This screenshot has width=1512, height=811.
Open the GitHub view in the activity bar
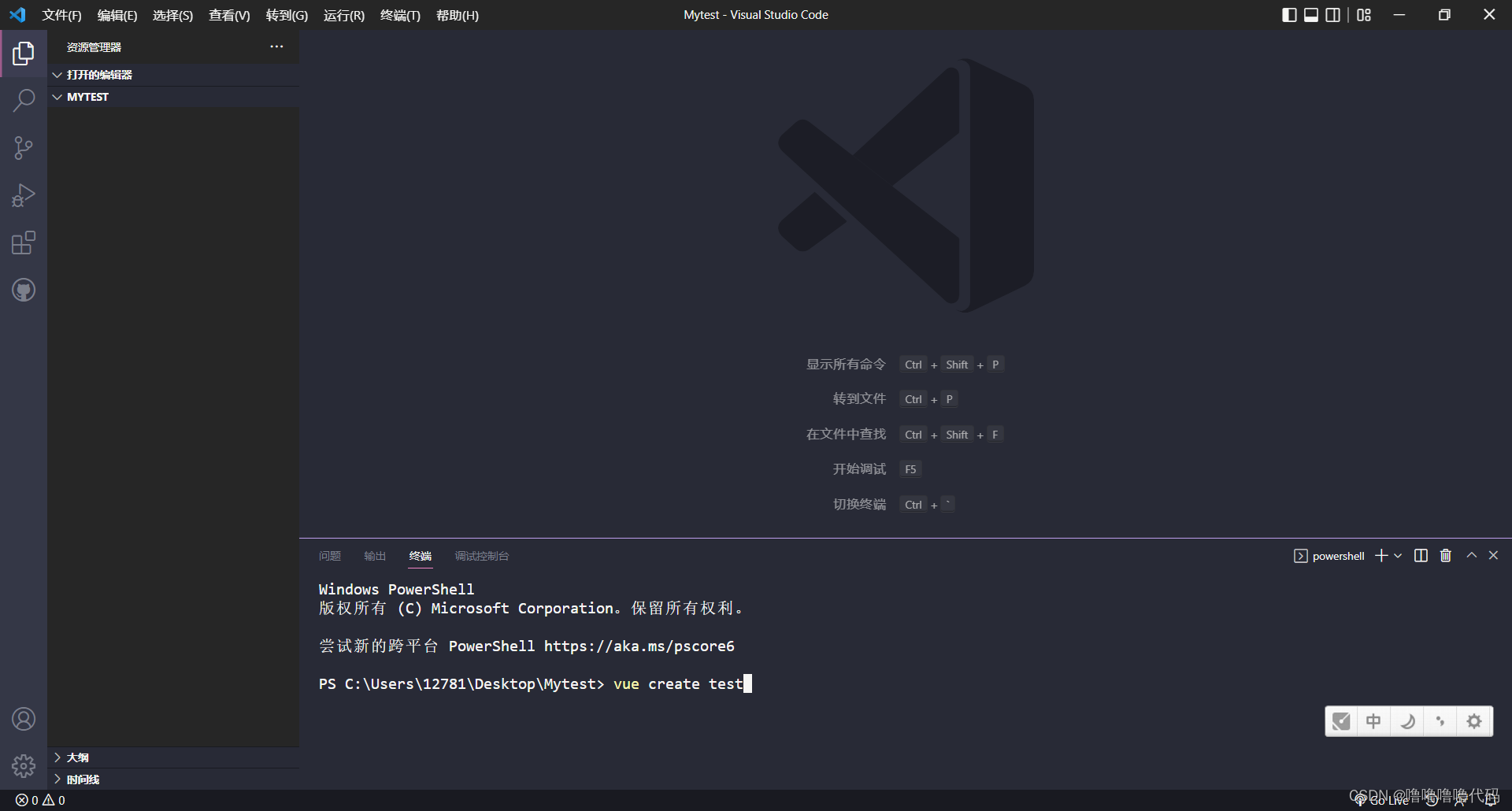[24, 290]
